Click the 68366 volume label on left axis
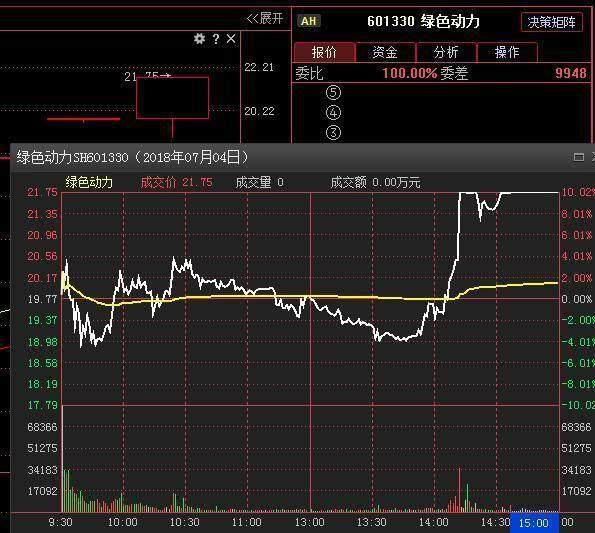Image resolution: width=595 pixels, height=533 pixels. 42,427
